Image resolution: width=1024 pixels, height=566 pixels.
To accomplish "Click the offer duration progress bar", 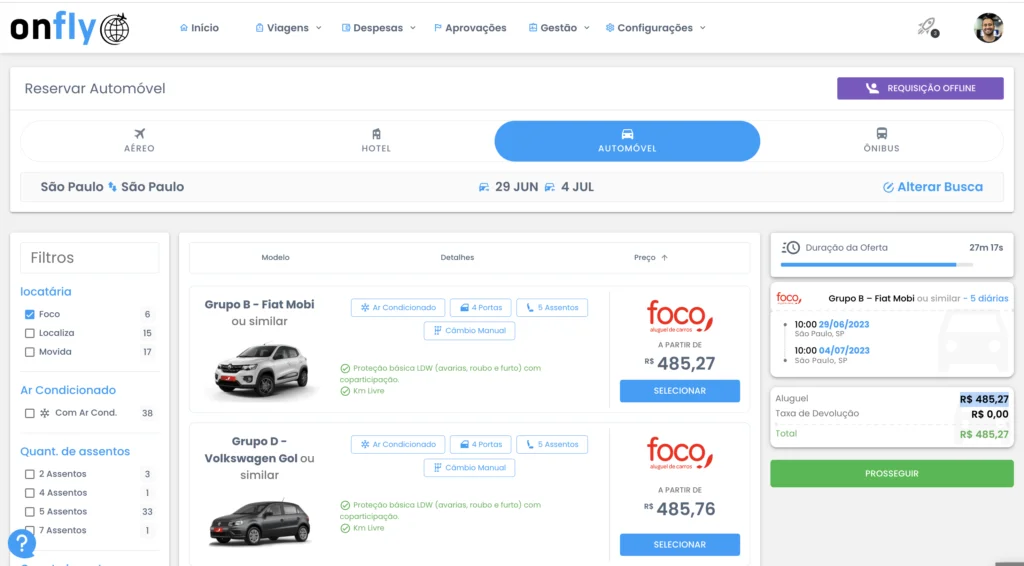I will 876,264.
